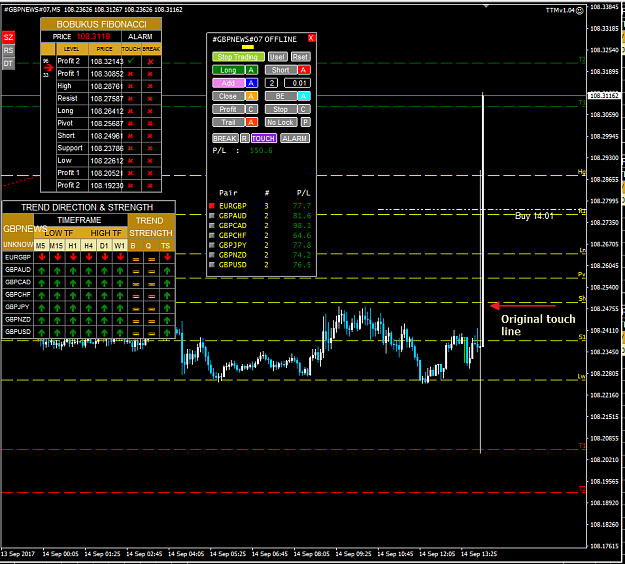Click the cyan A beside BE
The image size is (625, 564).
(304, 96)
